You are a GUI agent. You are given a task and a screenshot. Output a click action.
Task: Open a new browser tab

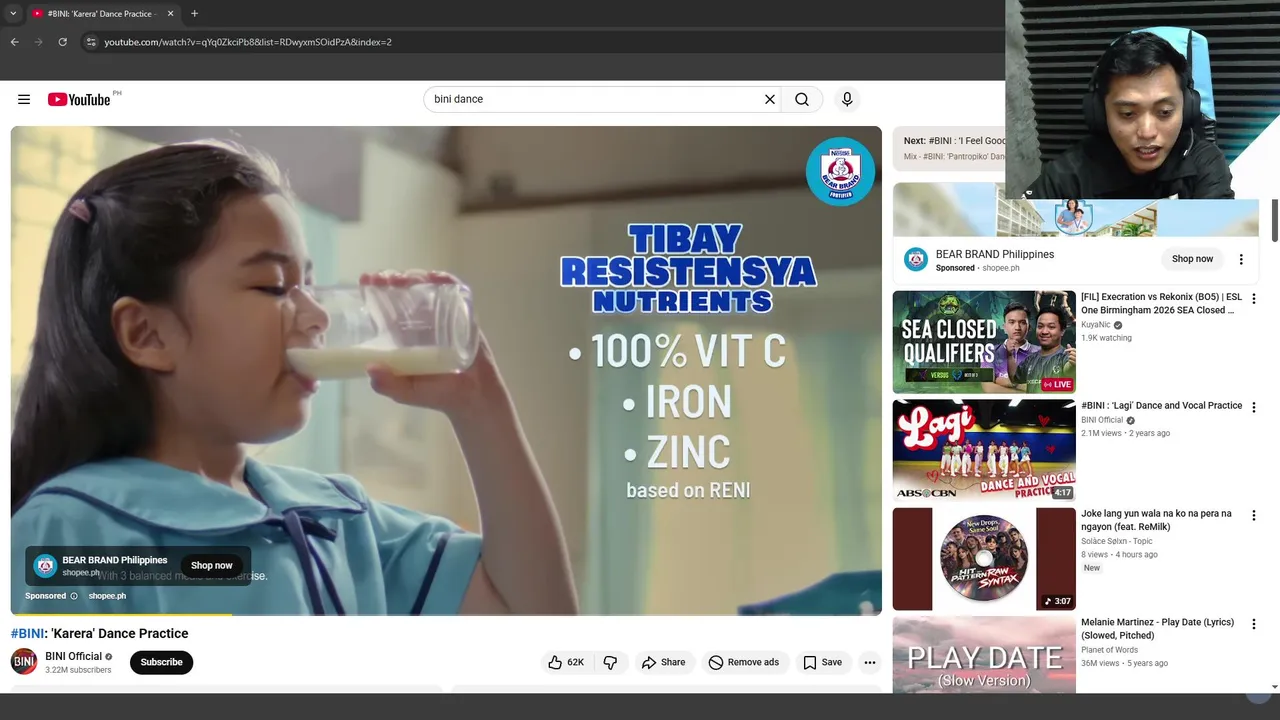tap(194, 14)
